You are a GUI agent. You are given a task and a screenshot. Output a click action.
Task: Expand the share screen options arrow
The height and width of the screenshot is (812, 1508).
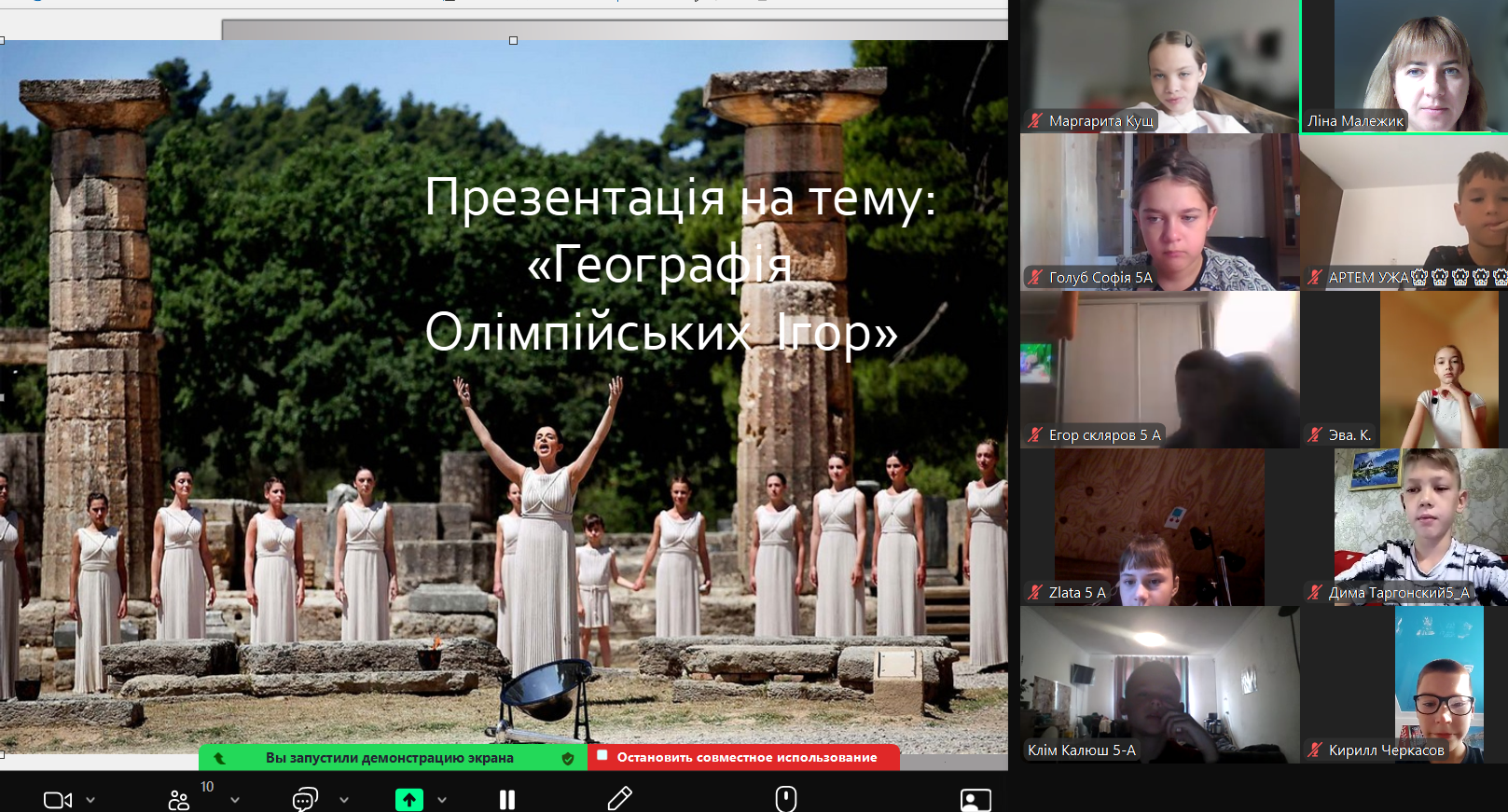pos(442,800)
